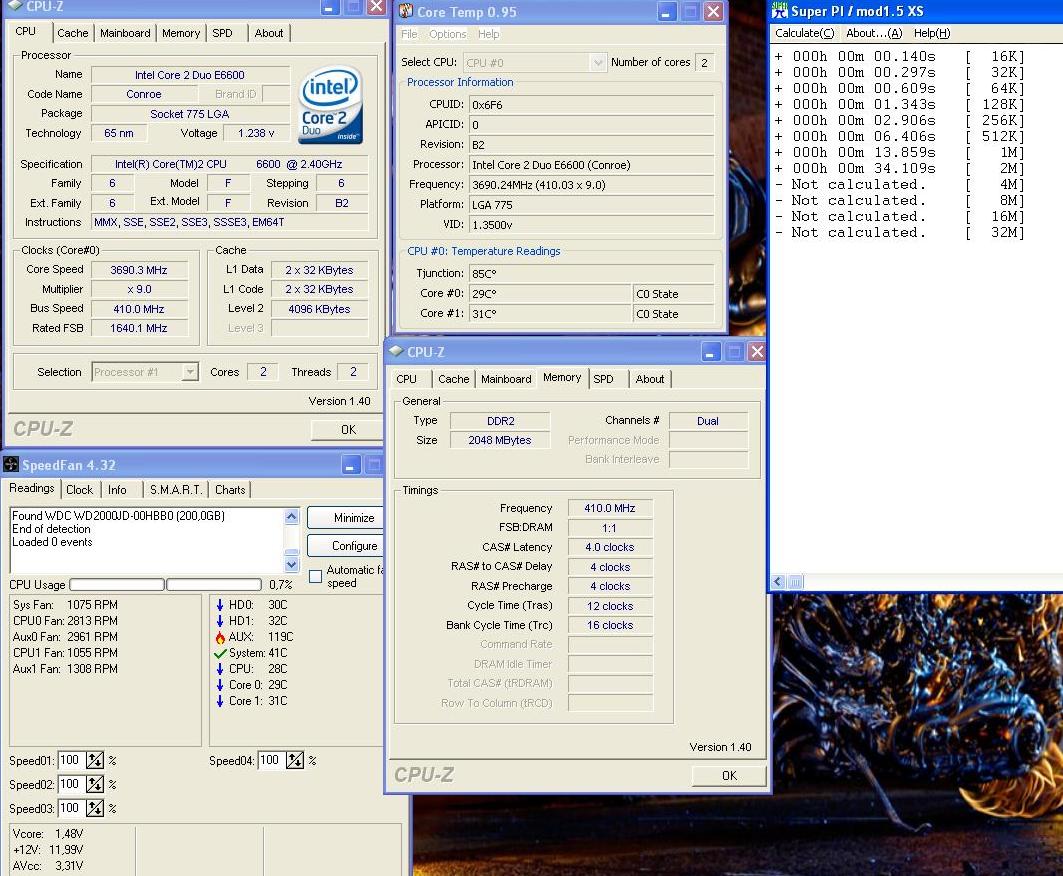Screen dimensions: 1063x876
Task: Click the Super PI title bar icon
Action: [x=780, y=10]
